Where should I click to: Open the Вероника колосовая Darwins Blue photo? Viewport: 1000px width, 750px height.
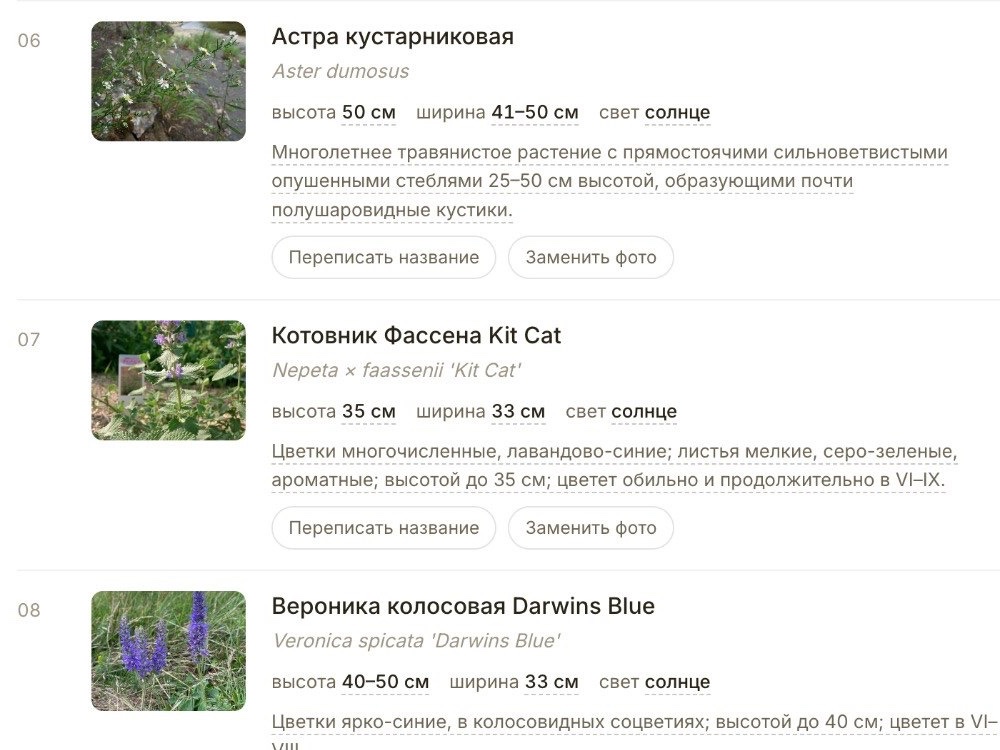coord(168,651)
